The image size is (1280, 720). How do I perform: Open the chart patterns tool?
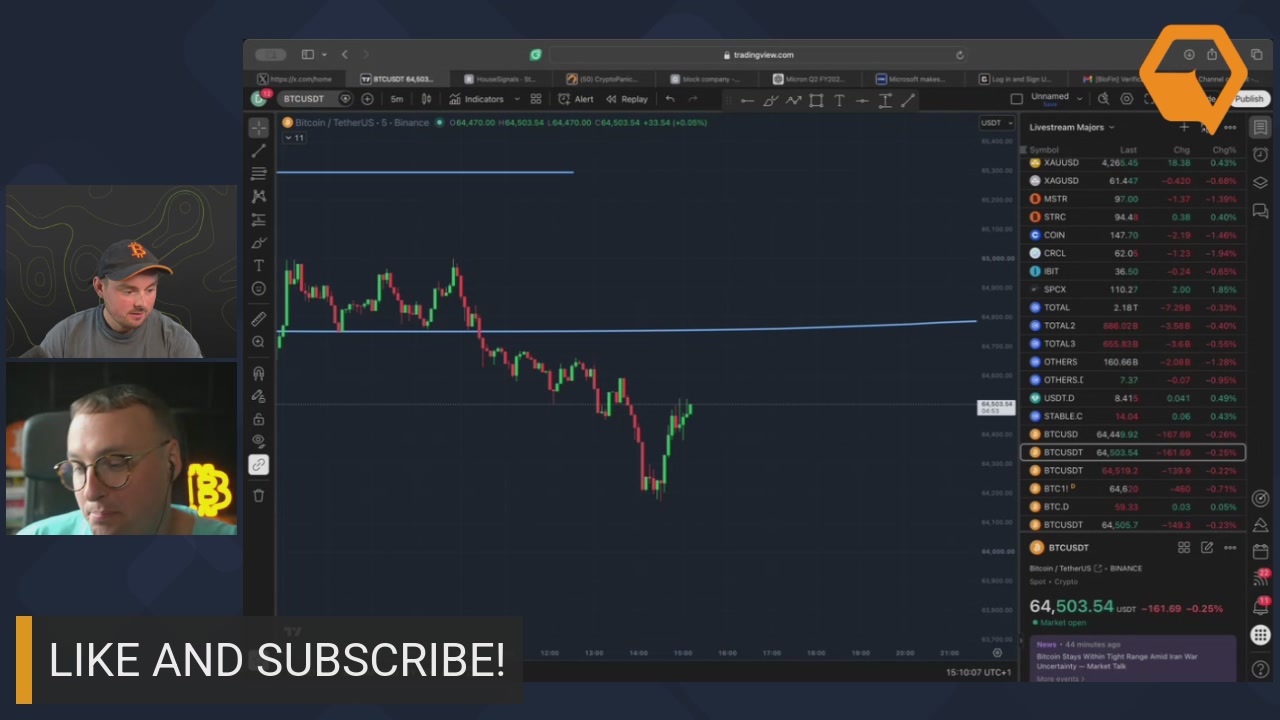click(x=259, y=197)
